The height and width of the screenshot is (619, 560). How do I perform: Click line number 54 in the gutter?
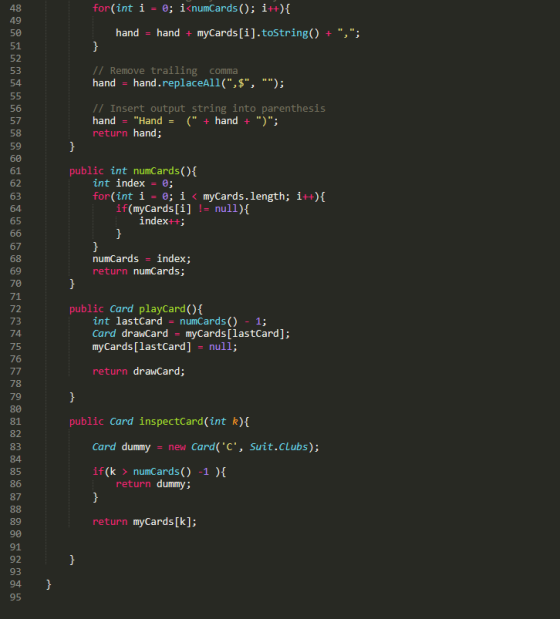15,83
